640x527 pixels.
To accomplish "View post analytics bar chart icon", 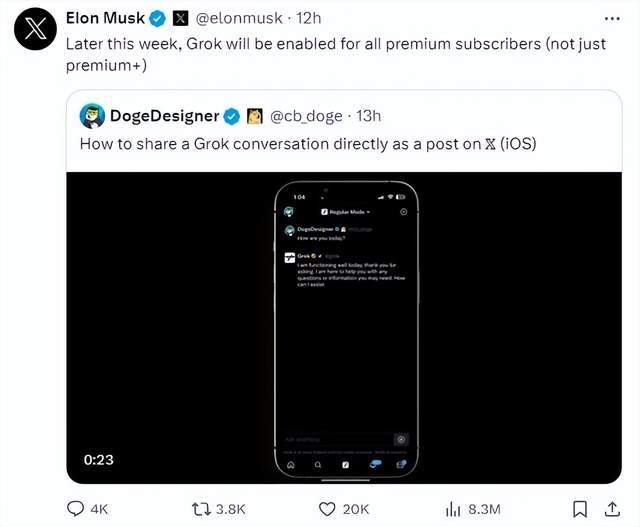I will click(453, 509).
